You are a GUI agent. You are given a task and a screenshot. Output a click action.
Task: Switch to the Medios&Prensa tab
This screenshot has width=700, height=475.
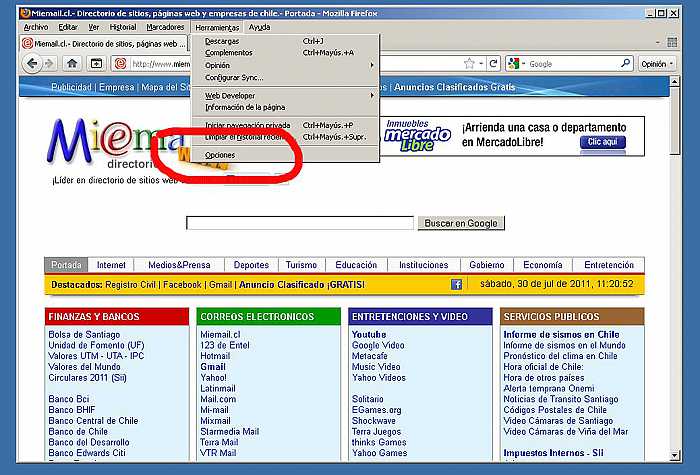tap(179, 265)
